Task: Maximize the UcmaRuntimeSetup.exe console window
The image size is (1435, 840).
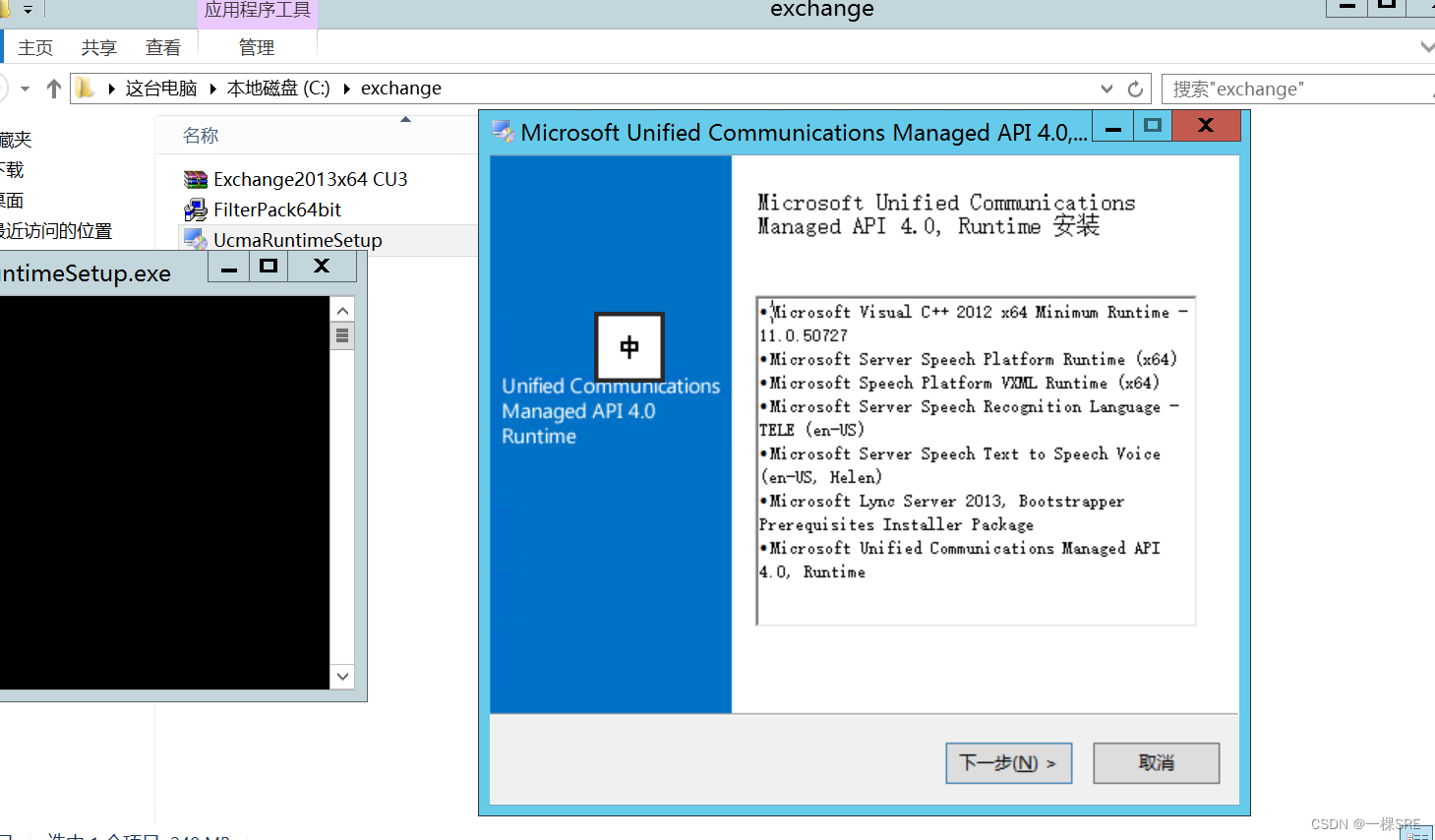Action: [x=268, y=268]
